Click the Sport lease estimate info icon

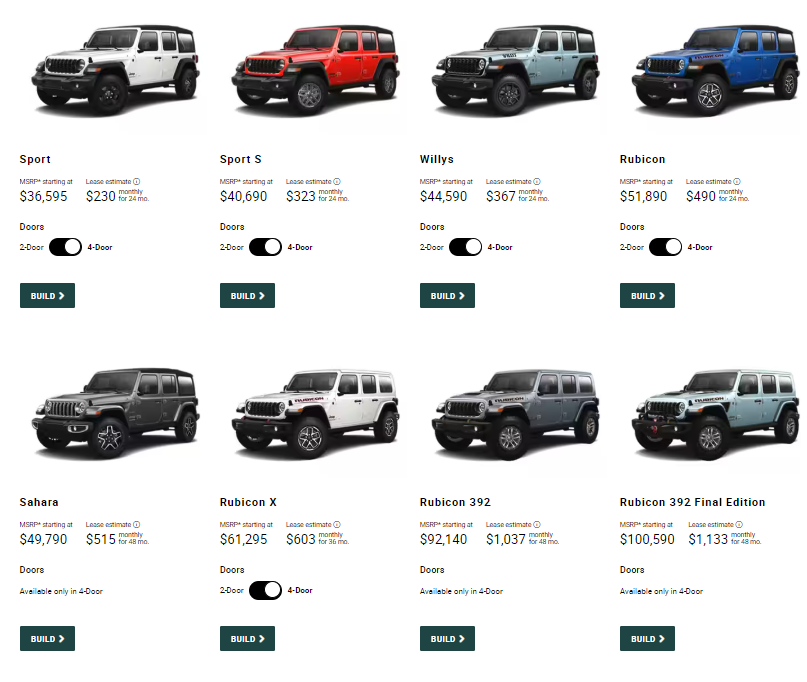136,182
